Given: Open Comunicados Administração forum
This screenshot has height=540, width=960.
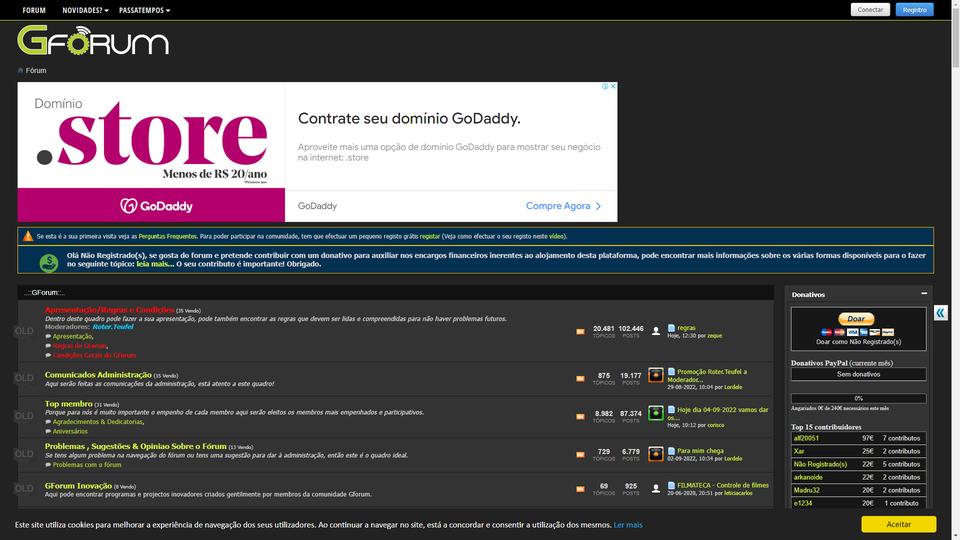Looking at the screenshot, I should (x=98, y=375).
